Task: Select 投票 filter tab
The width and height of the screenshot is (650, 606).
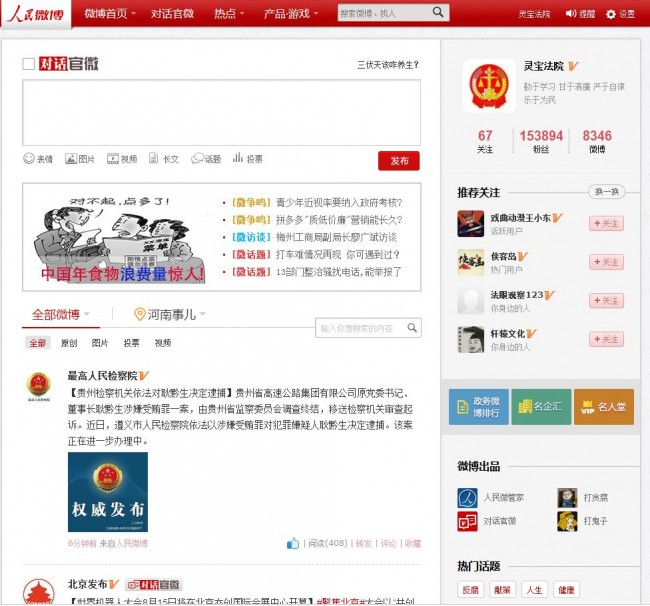Action: [x=131, y=343]
